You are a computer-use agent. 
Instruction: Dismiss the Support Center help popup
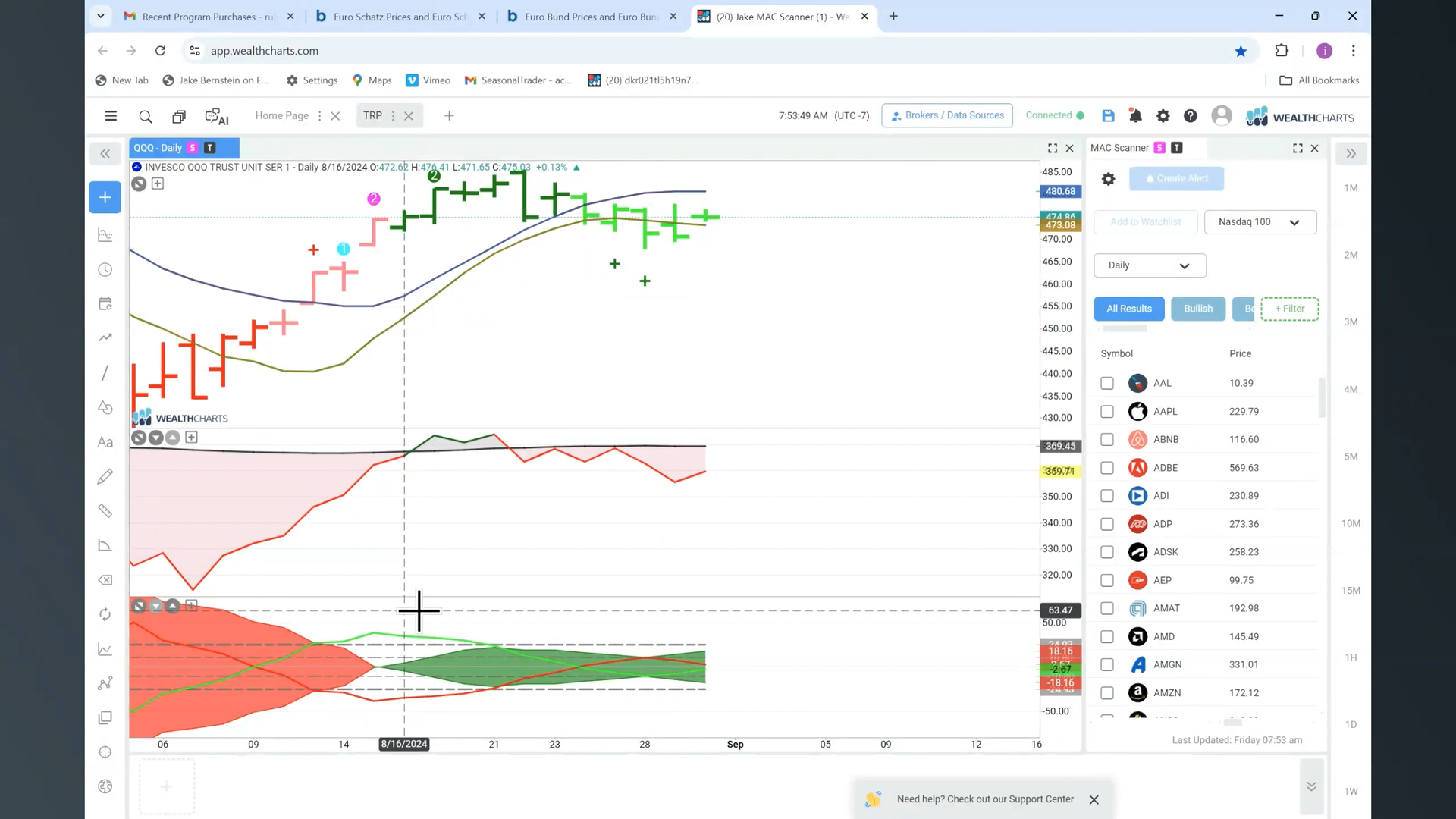[x=1094, y=800]
